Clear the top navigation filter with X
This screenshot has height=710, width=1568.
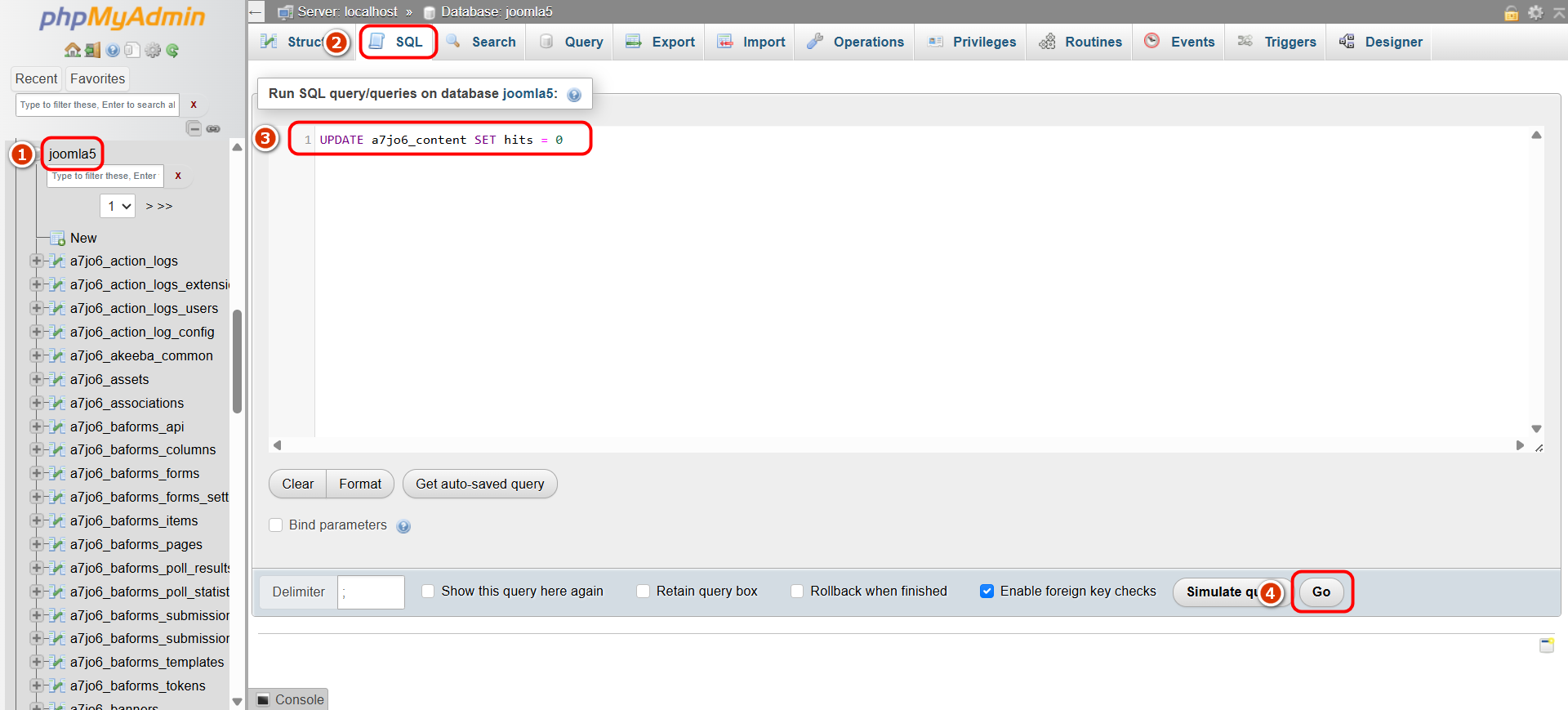pos(194,105)
